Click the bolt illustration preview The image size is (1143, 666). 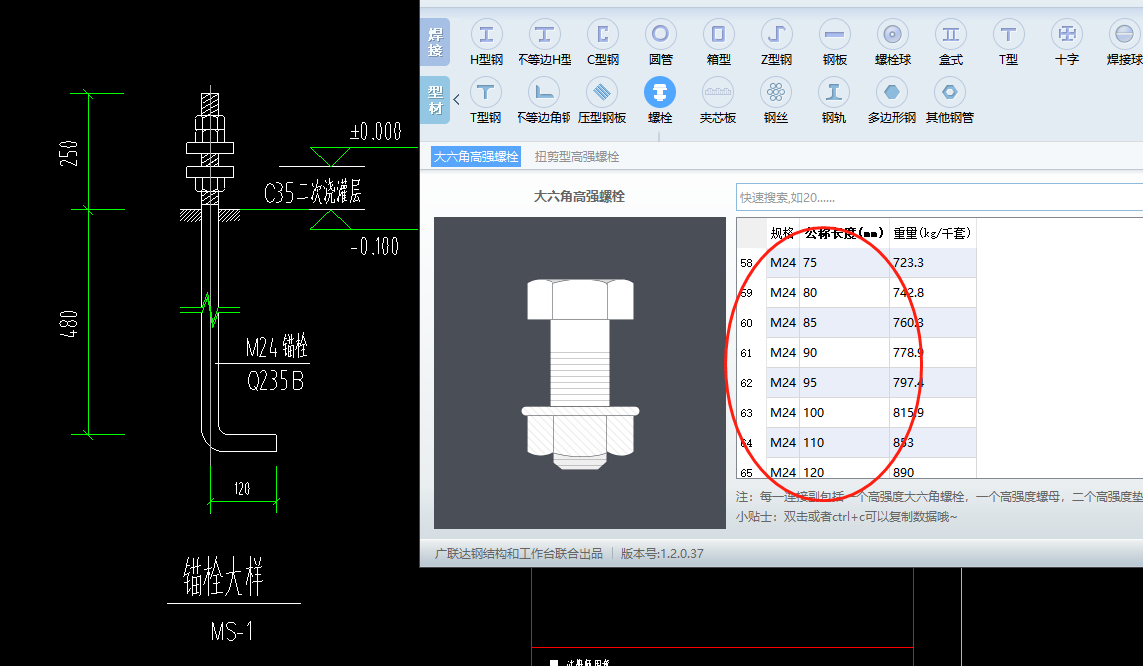click(580, 373)
